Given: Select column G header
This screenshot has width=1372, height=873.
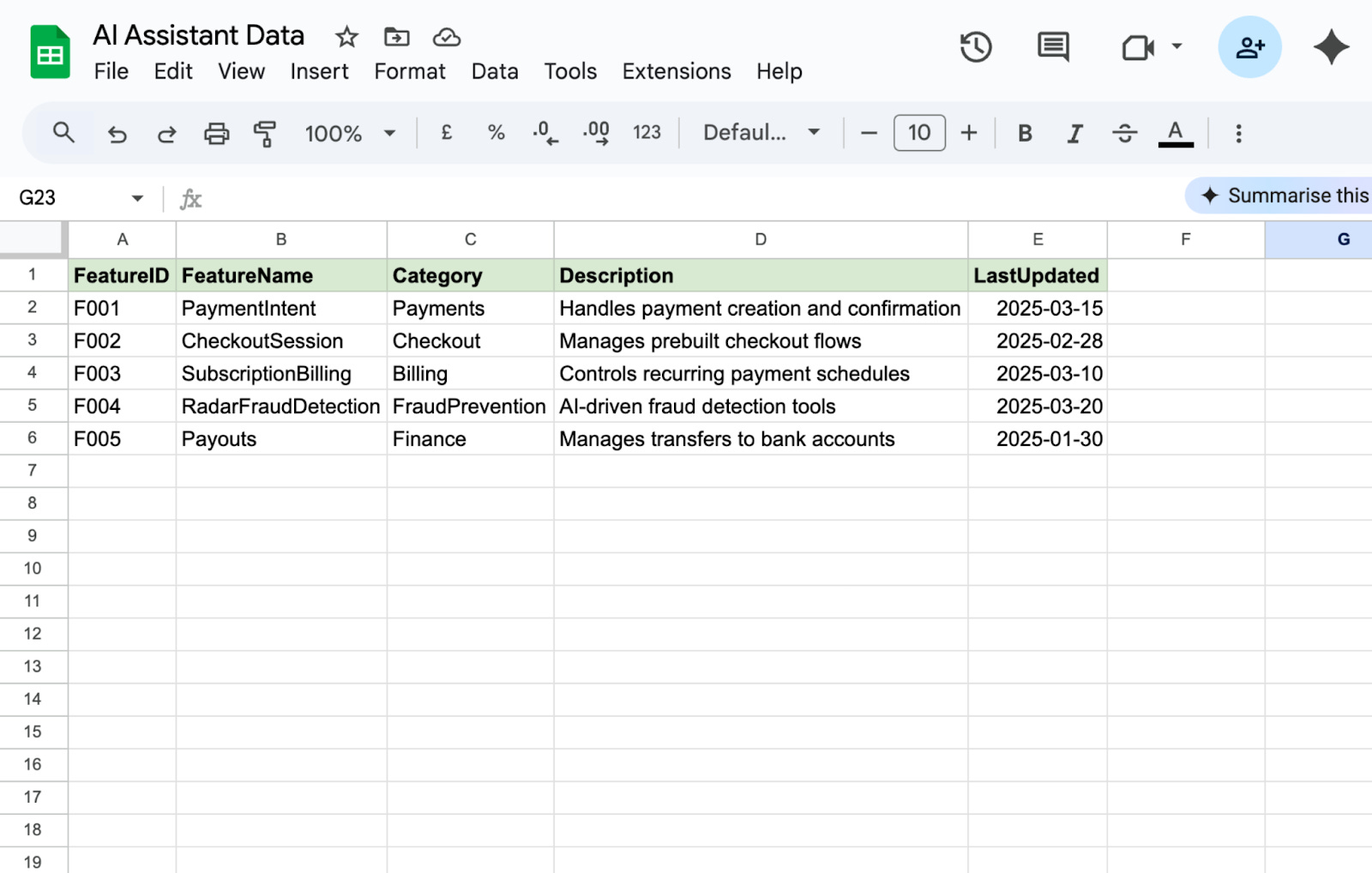Looking at the screenshot, I should pos(1319,239).
